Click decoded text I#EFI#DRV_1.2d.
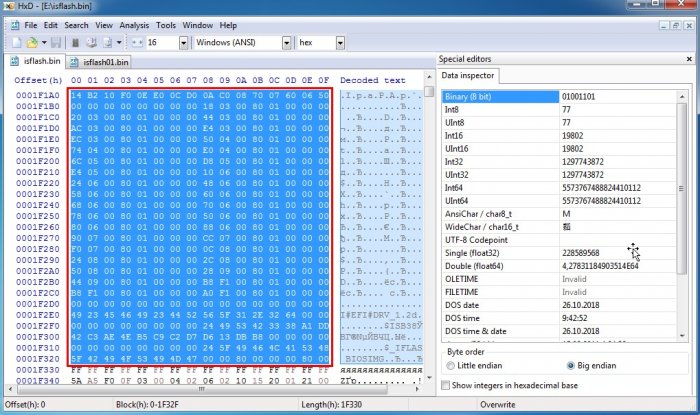700x415 pixels. pos(381,315)
